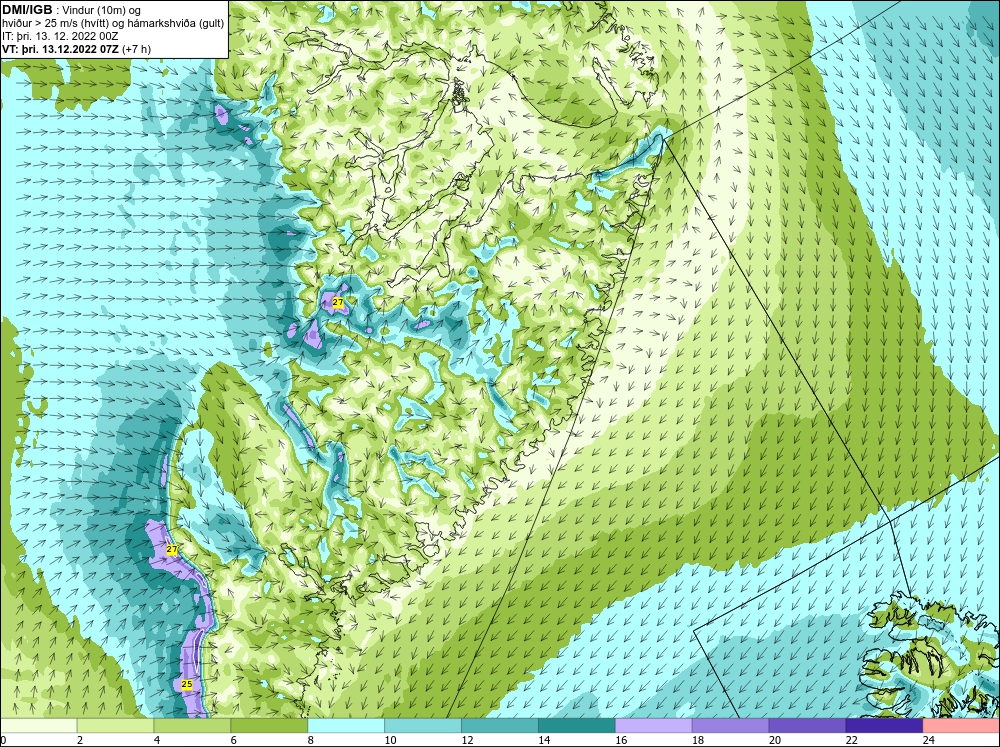Image resolution: width=1000 pixels, height=747 pixels.
Task: Click the "DMI/IGB" title text
Action: pyautogui.click(x=27, y=10)
